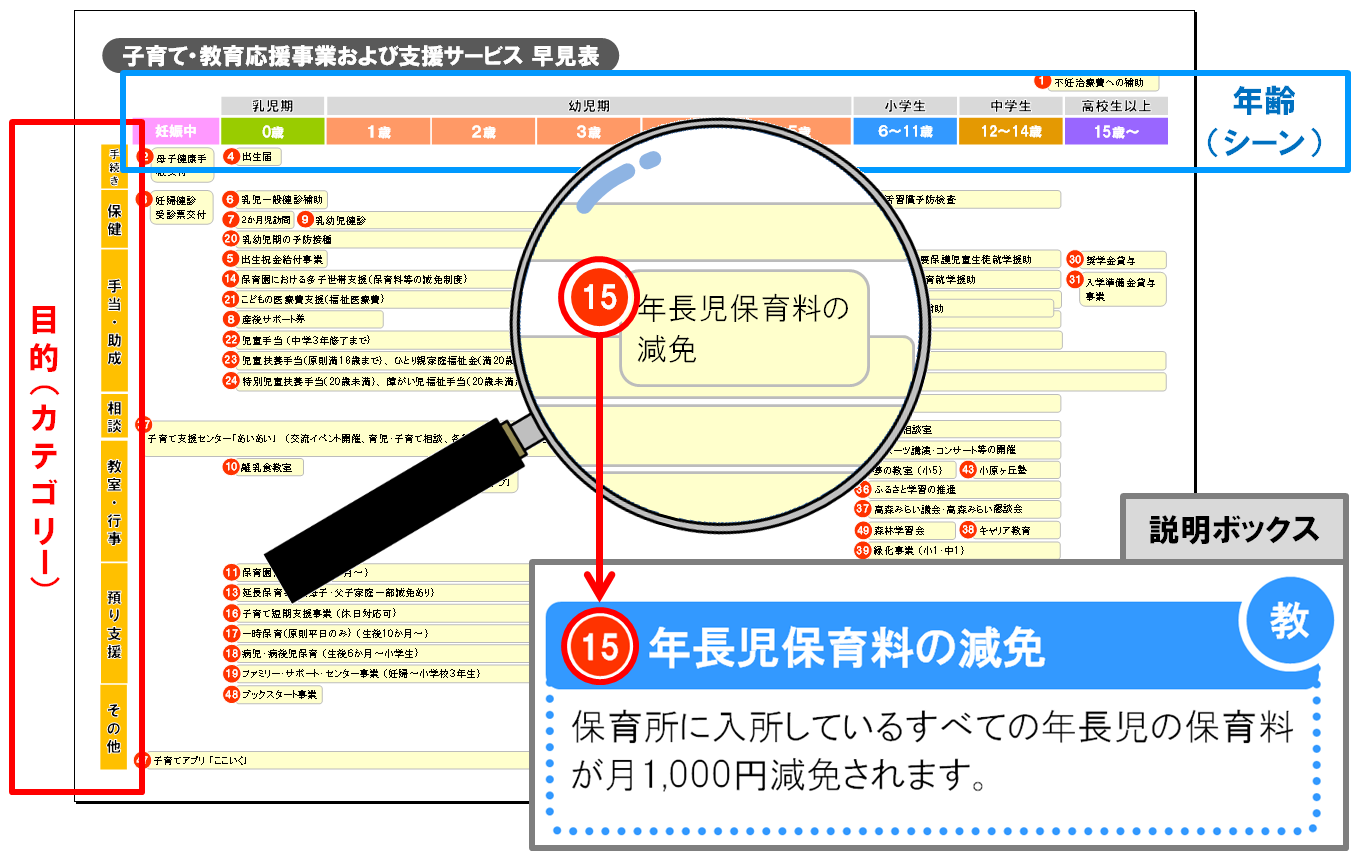
Task: Select the 12〜14歳 age column header
Action: (1011, 131)
